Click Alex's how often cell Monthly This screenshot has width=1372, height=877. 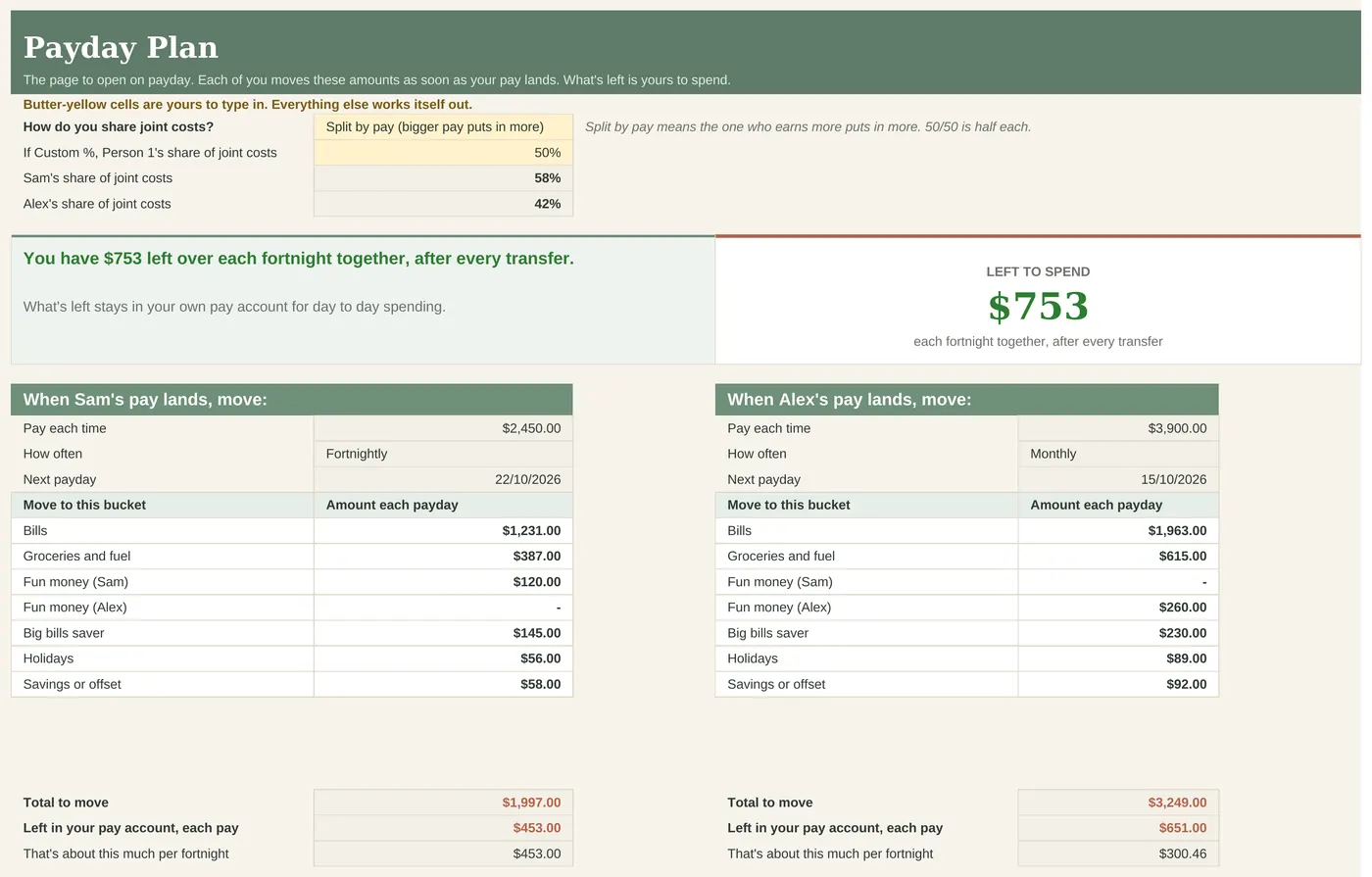[x=1118, y=454]
